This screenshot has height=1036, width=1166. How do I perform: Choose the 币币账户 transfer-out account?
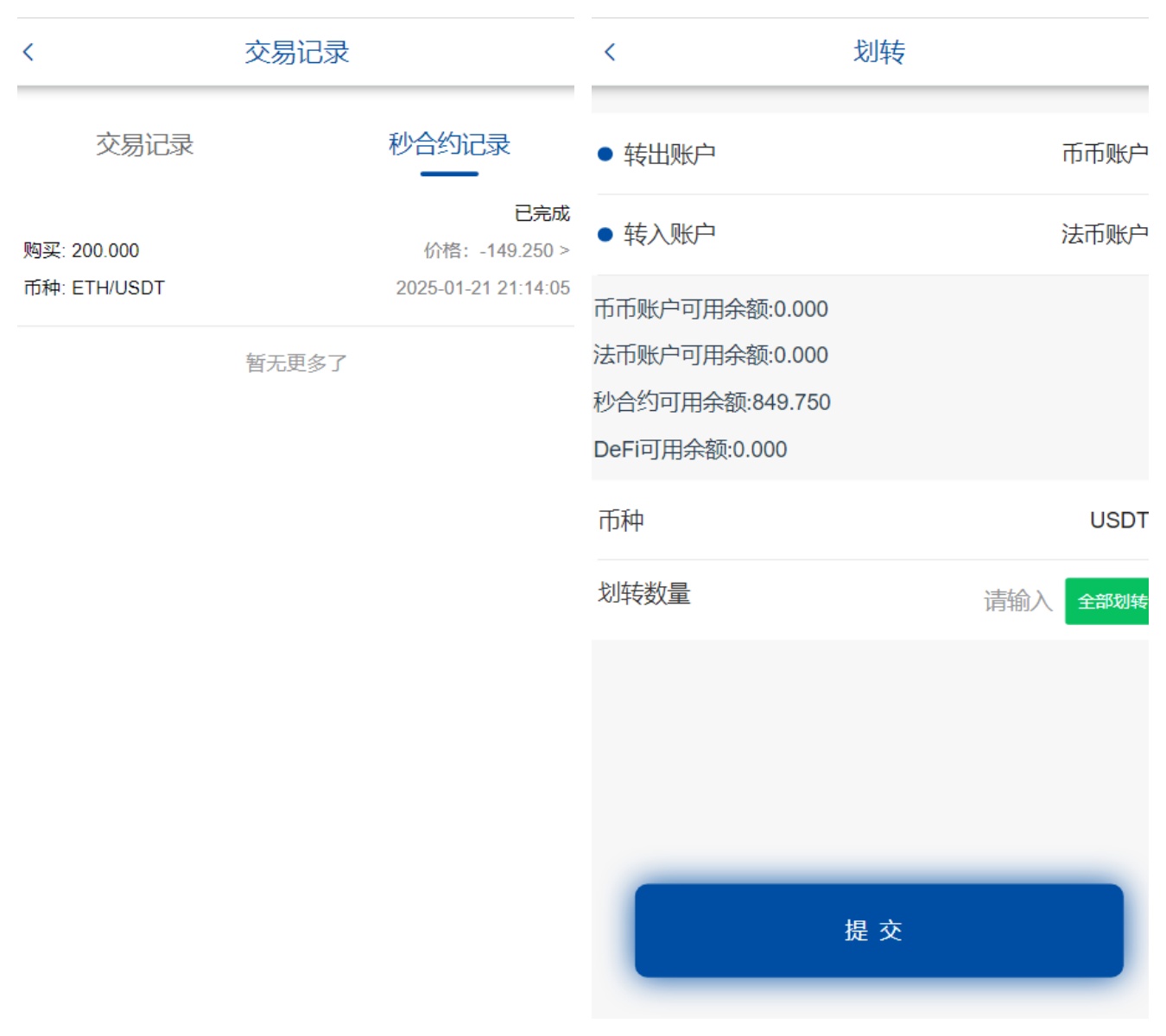point(1104,155)
